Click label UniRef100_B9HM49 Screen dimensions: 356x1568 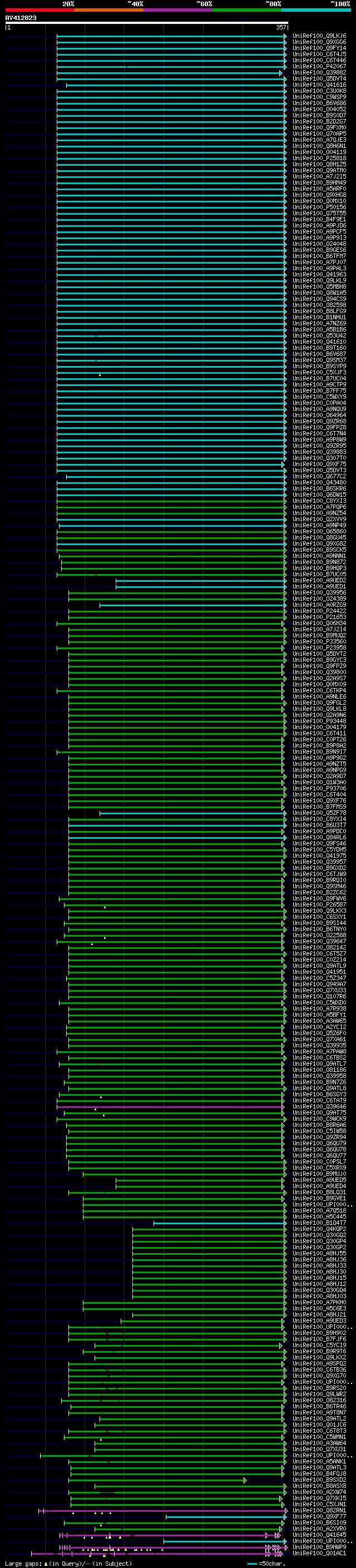pyautogui.click(x=319, y=182)
